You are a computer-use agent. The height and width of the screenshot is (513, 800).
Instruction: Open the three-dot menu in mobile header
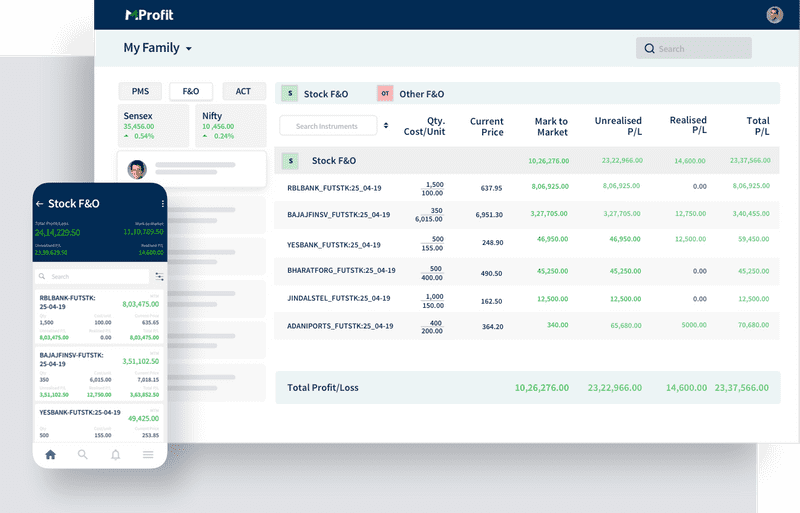pos(162,203)
